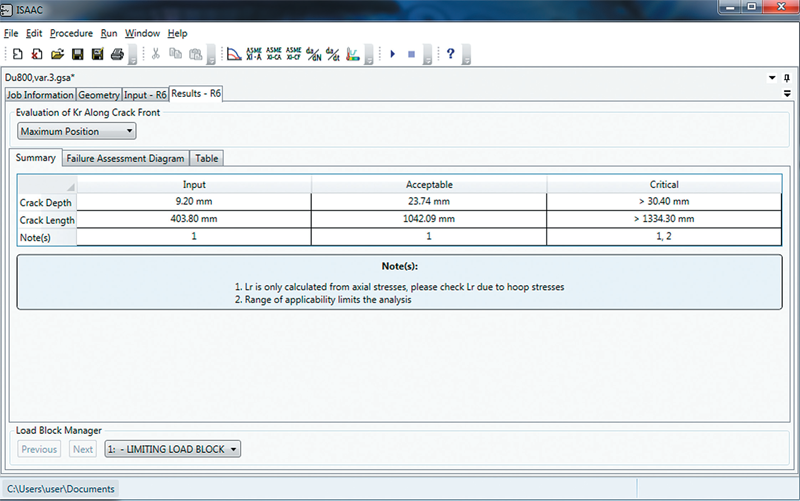800x501 pixels.
Task: Click the close-document icon with red X
Action: point(37,54)
